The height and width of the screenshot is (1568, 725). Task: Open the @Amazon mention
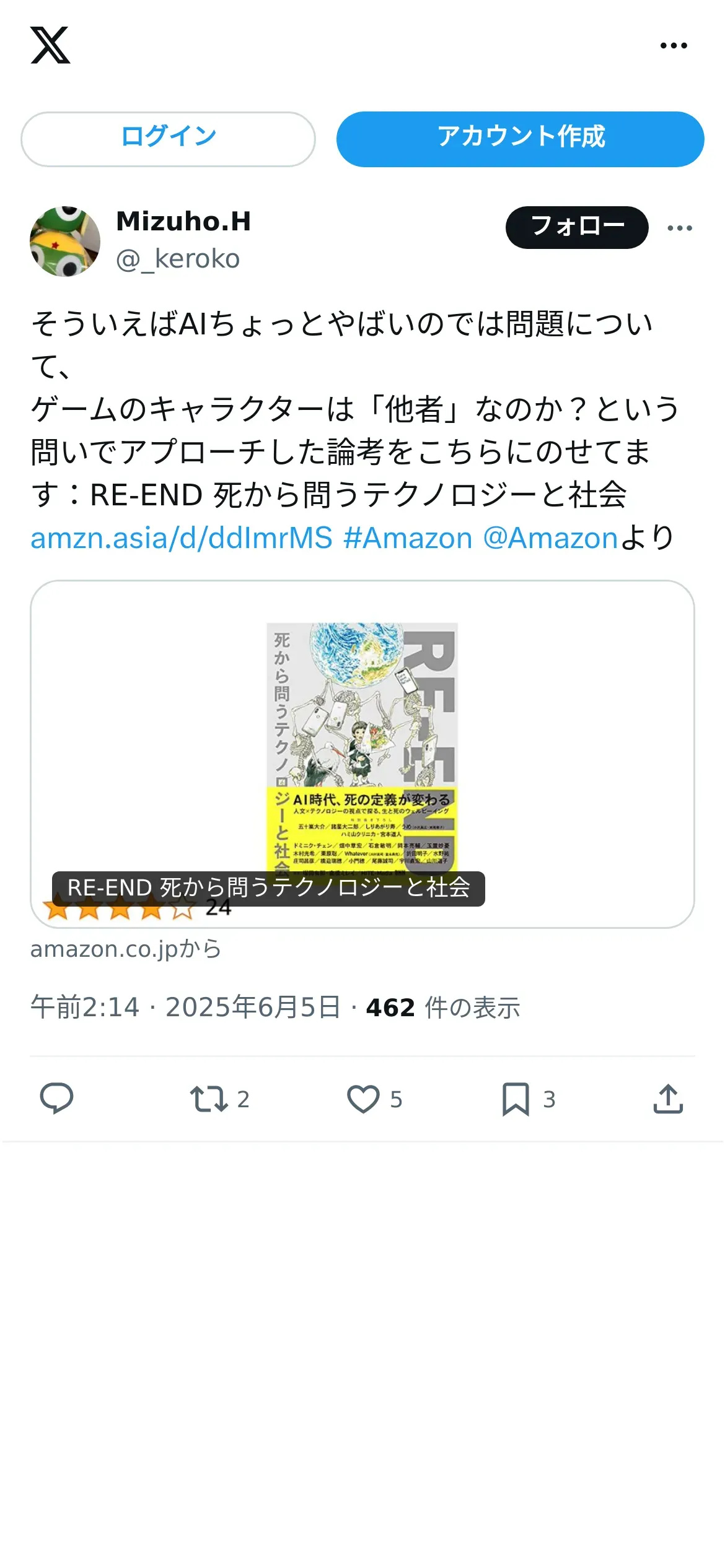tap(550, 538)
